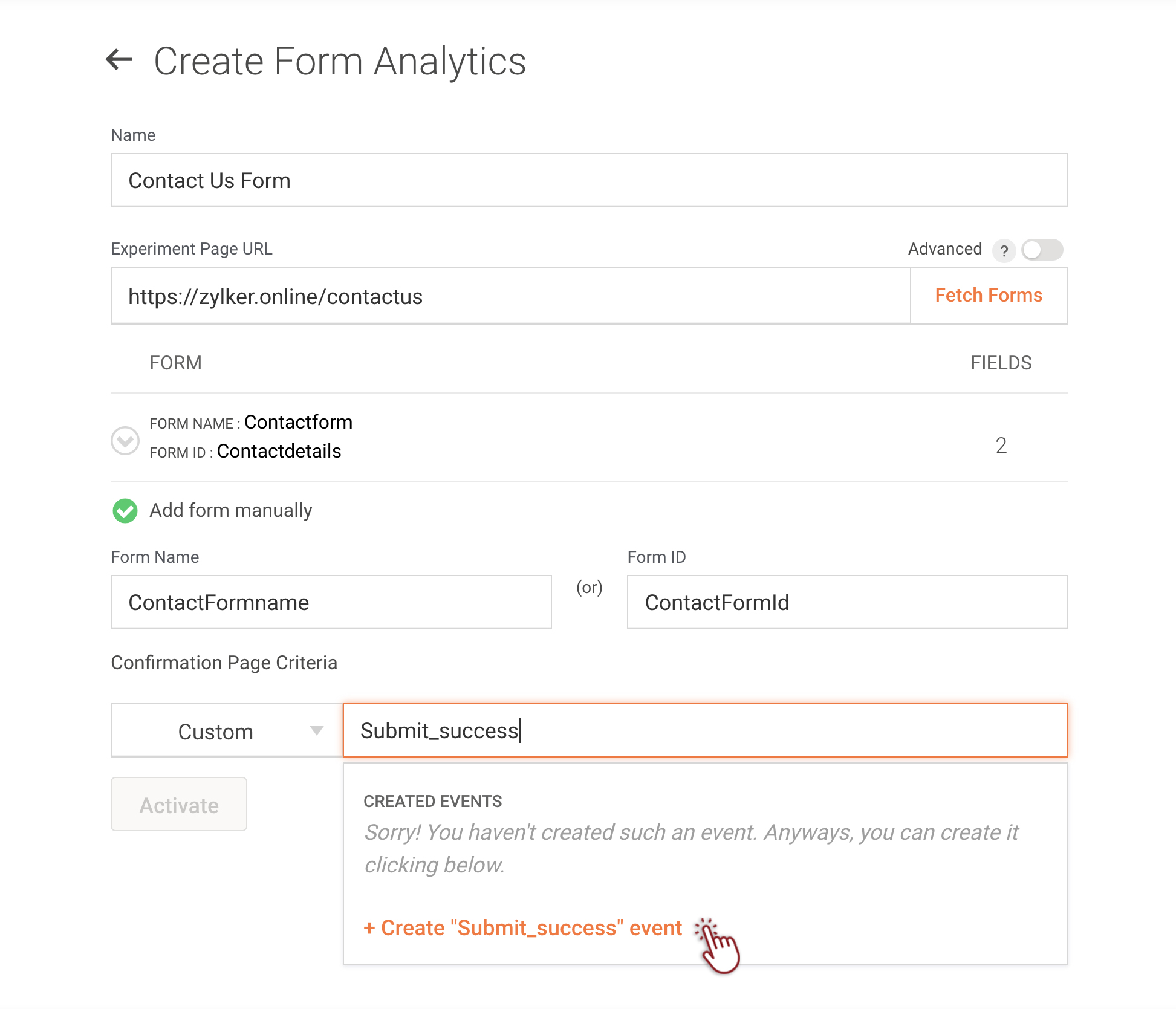
Task: Click the Submit_success criteria input
Action: coord(705,730)
